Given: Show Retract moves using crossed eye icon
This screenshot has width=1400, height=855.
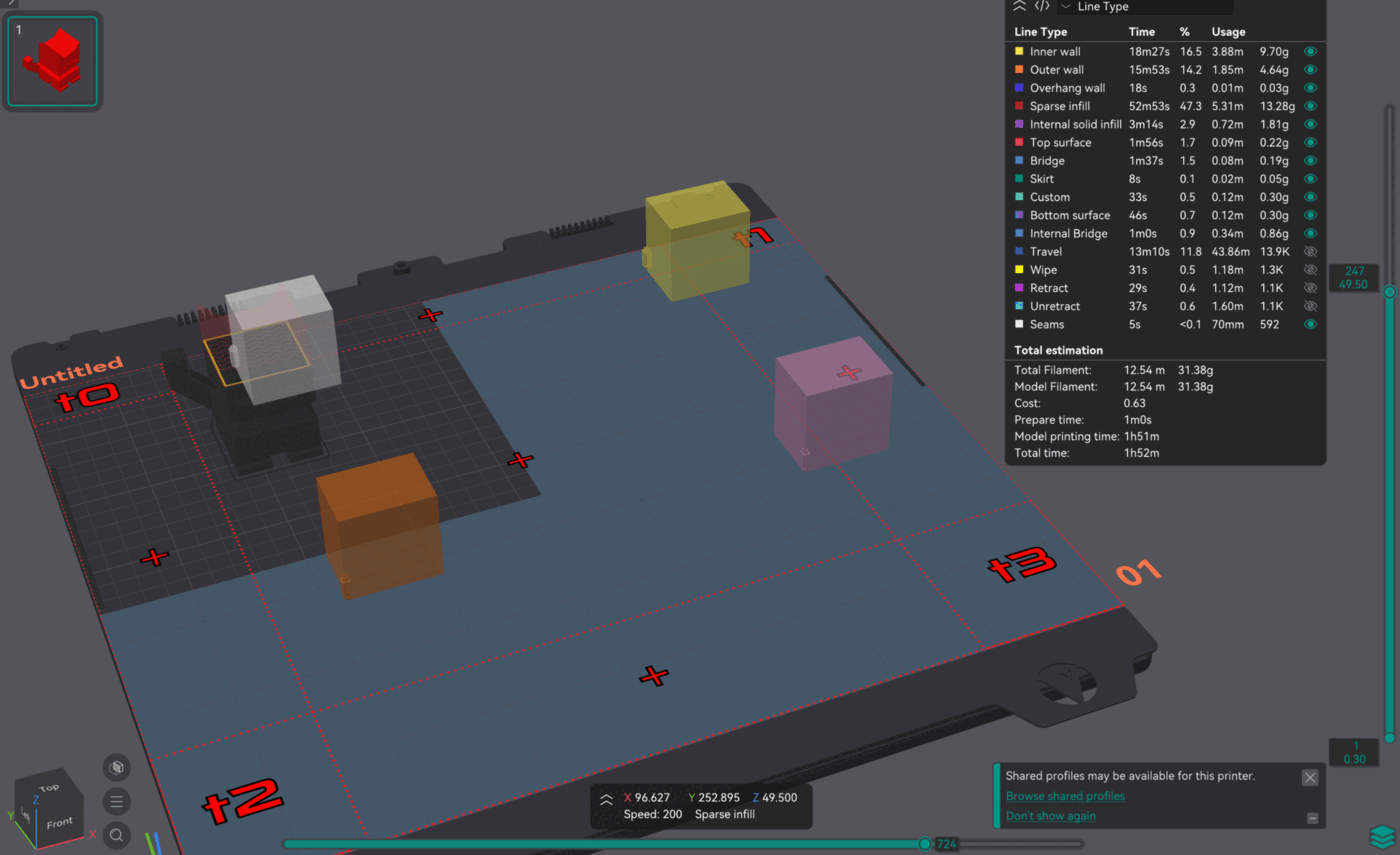Looking at the screenshot, I should point(1310,288).
